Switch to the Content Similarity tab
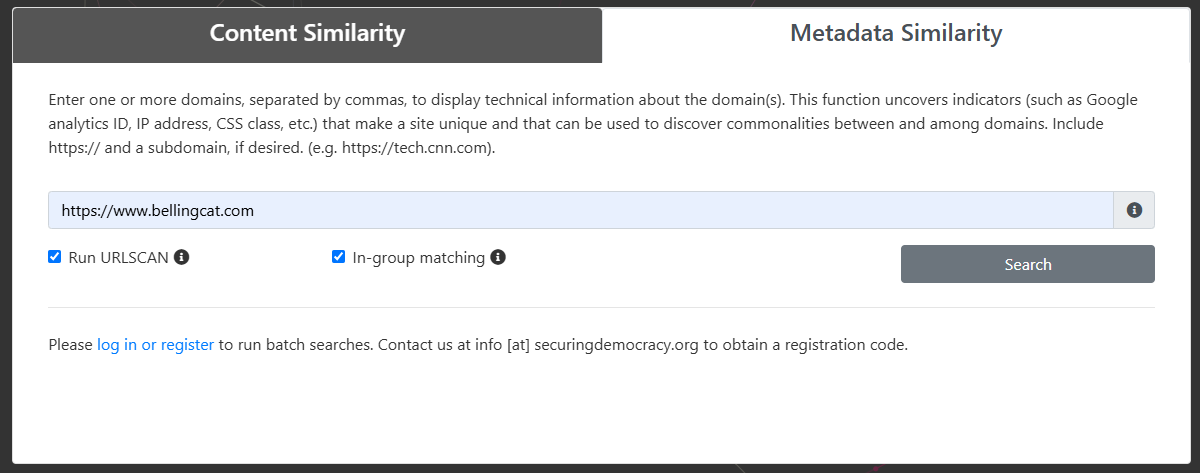The height and width of the screenshot is (473, 1200). point(307,35)
